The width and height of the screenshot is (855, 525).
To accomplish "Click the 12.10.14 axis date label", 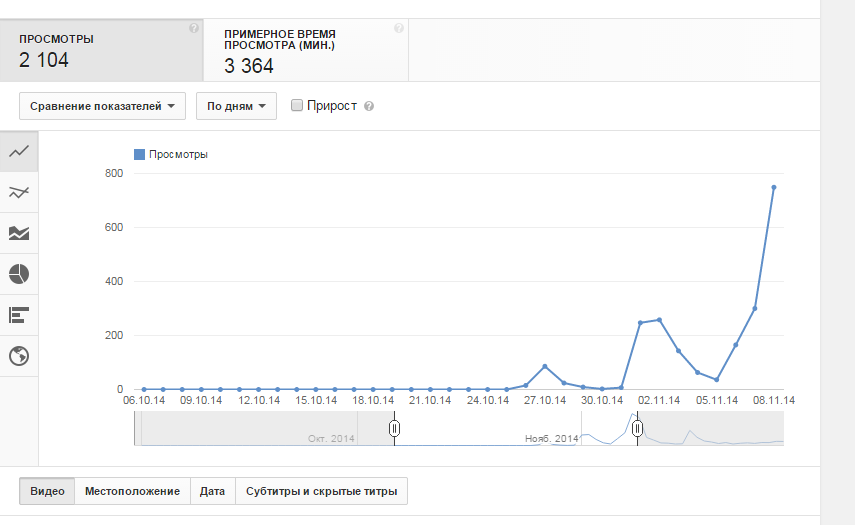I will (x=259, y=401).
